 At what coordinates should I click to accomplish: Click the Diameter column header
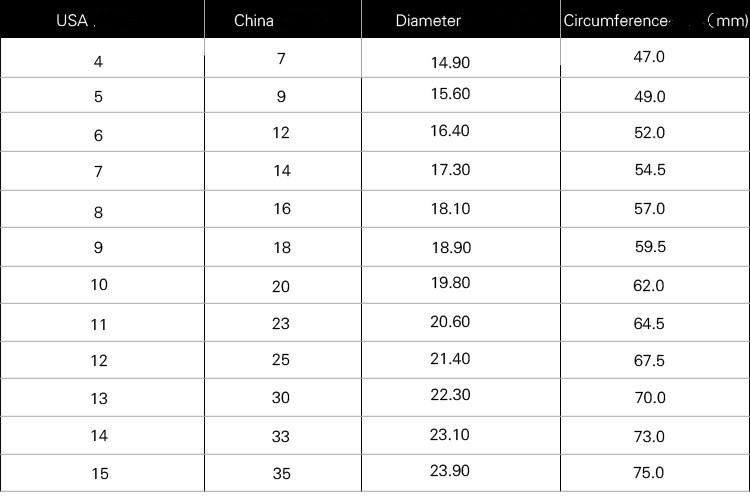click(x=428, y=21)
